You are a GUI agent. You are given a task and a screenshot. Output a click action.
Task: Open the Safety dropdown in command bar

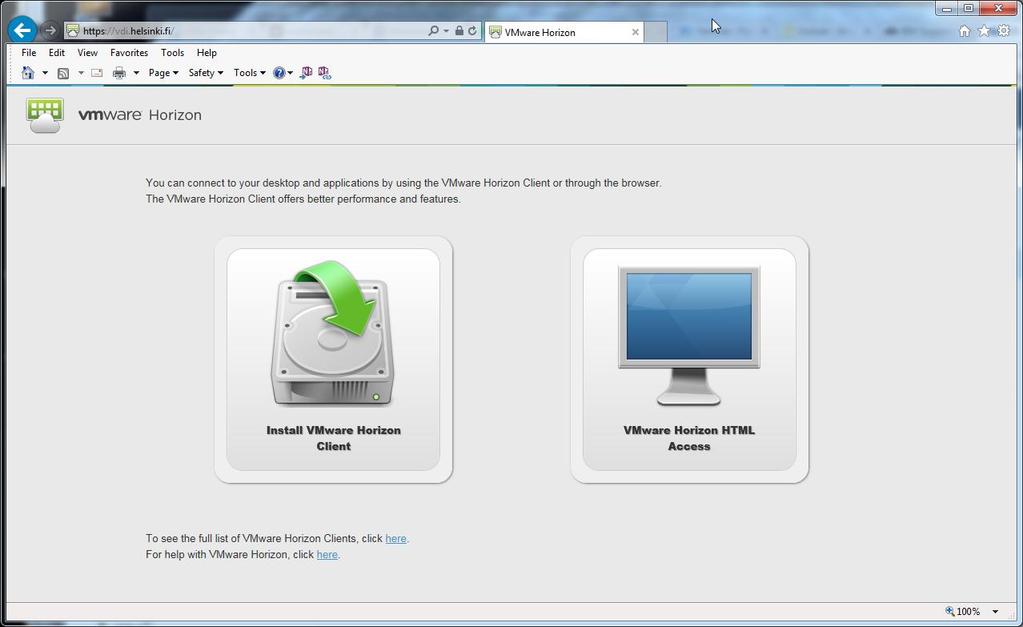[x=206, y=73]
